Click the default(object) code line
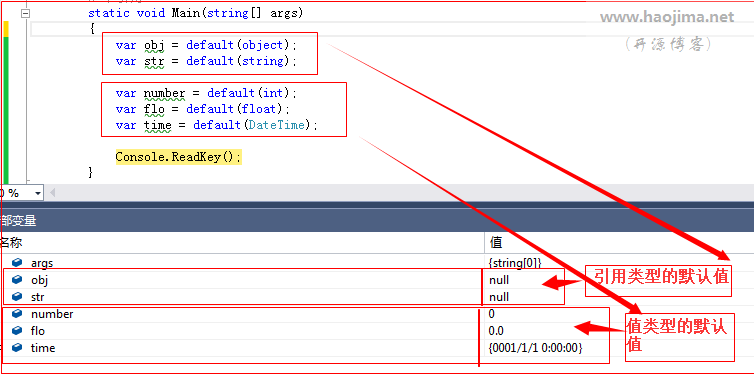The width and height of the screenshot is (754, 374). (207, 45)
